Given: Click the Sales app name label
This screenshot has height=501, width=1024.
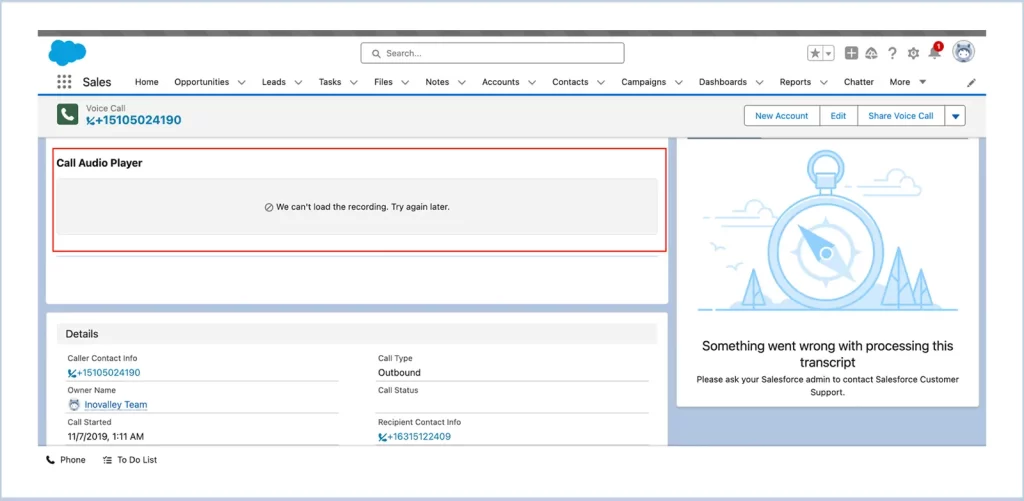Looking at the screenshot, I should (97, 82).
